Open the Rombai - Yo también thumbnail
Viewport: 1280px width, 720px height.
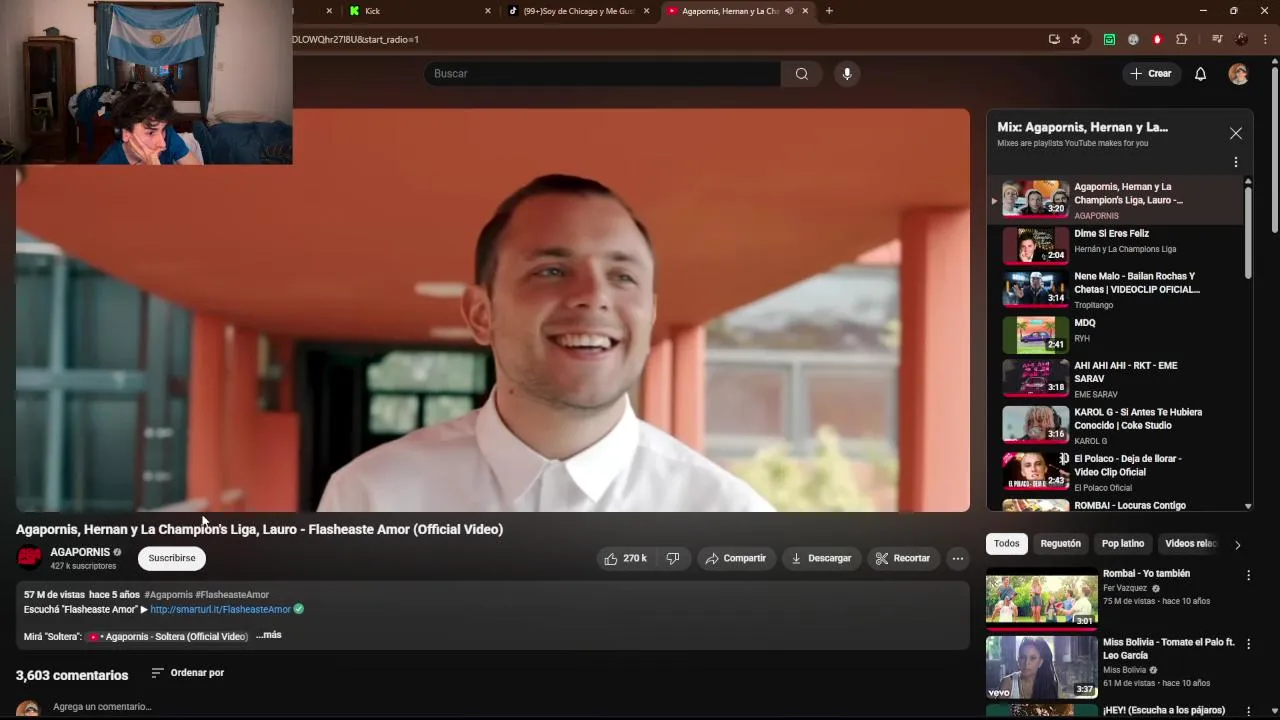point(1041,598)
